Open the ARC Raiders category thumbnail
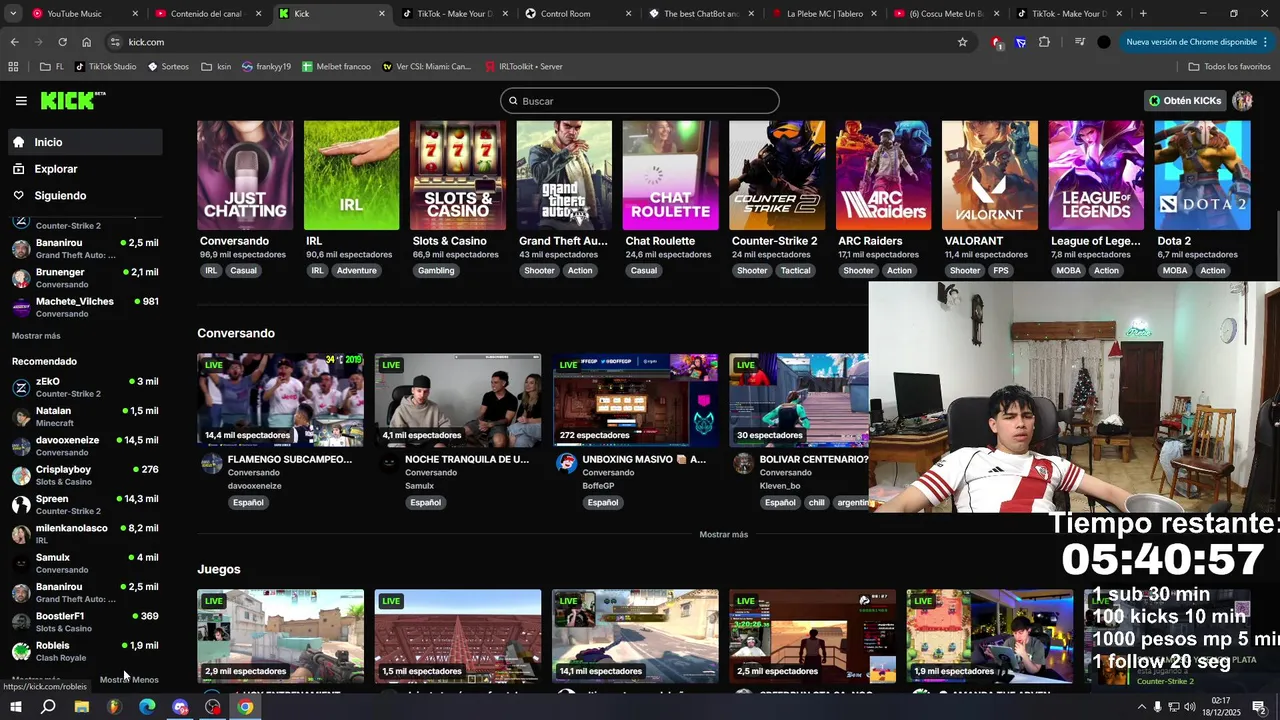This screenshot has height=720, width=1280. coord(884,176)
